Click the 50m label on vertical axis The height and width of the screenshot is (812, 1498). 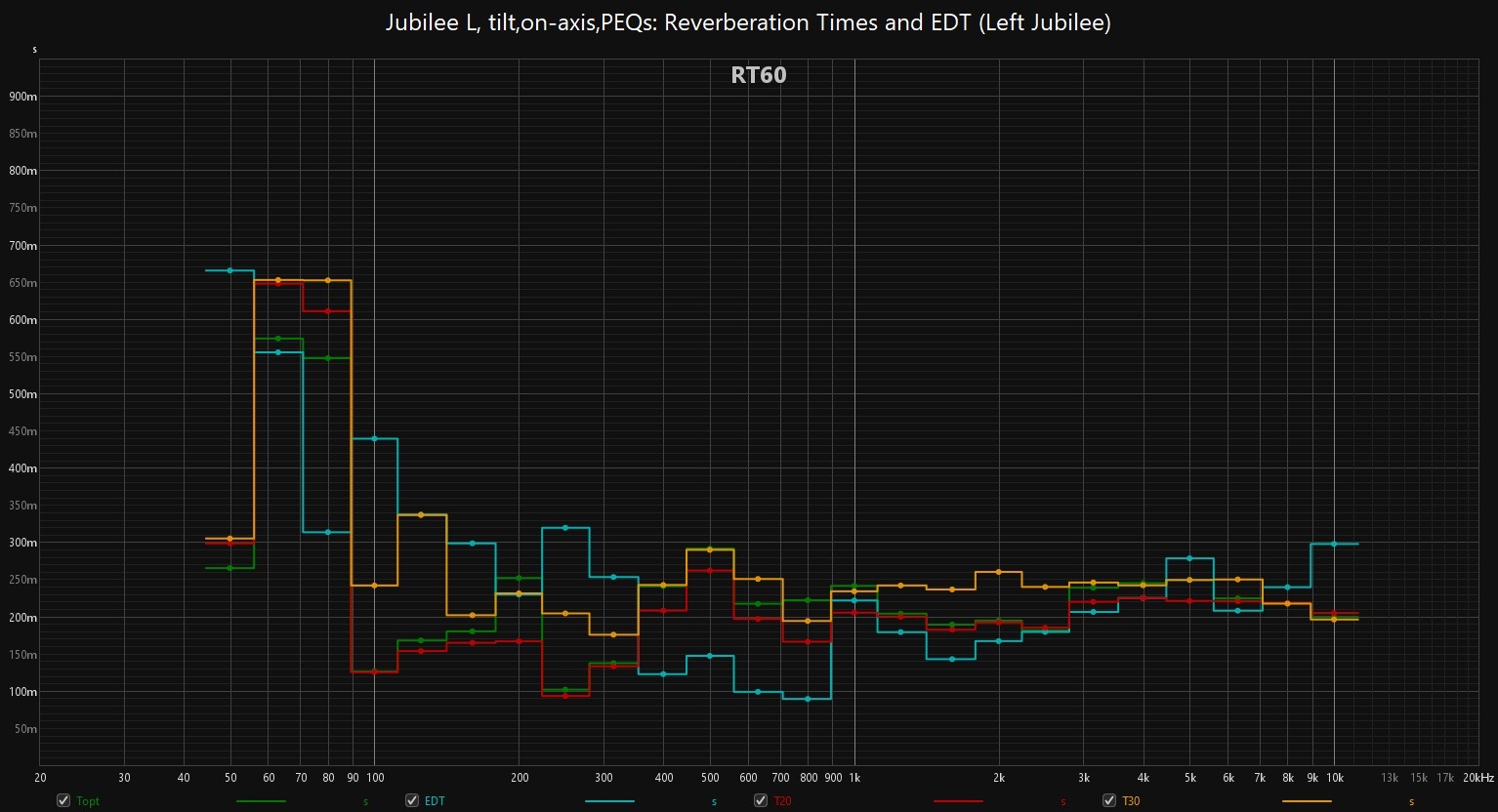click(25, 729)
